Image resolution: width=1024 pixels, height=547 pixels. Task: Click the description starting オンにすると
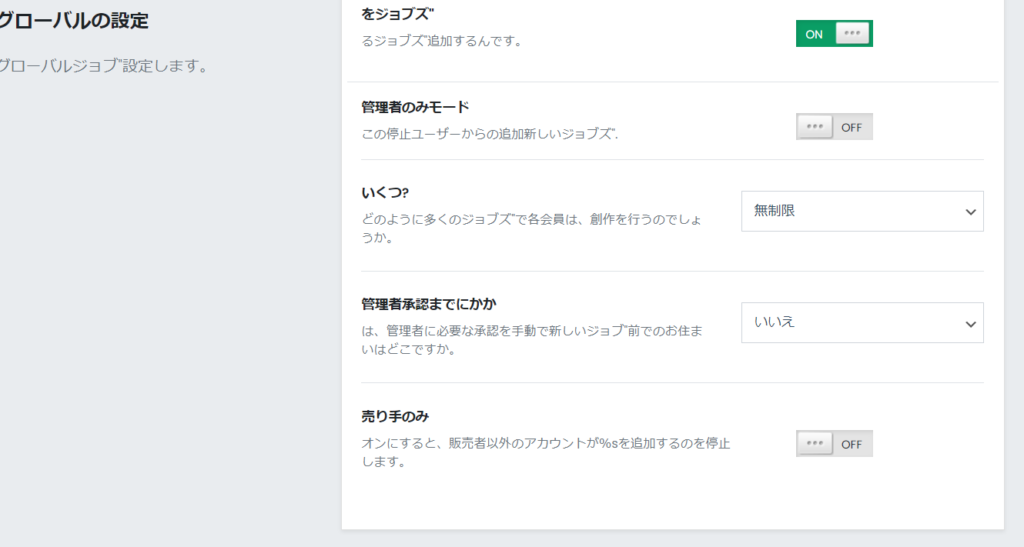click(x=545, y=452)
